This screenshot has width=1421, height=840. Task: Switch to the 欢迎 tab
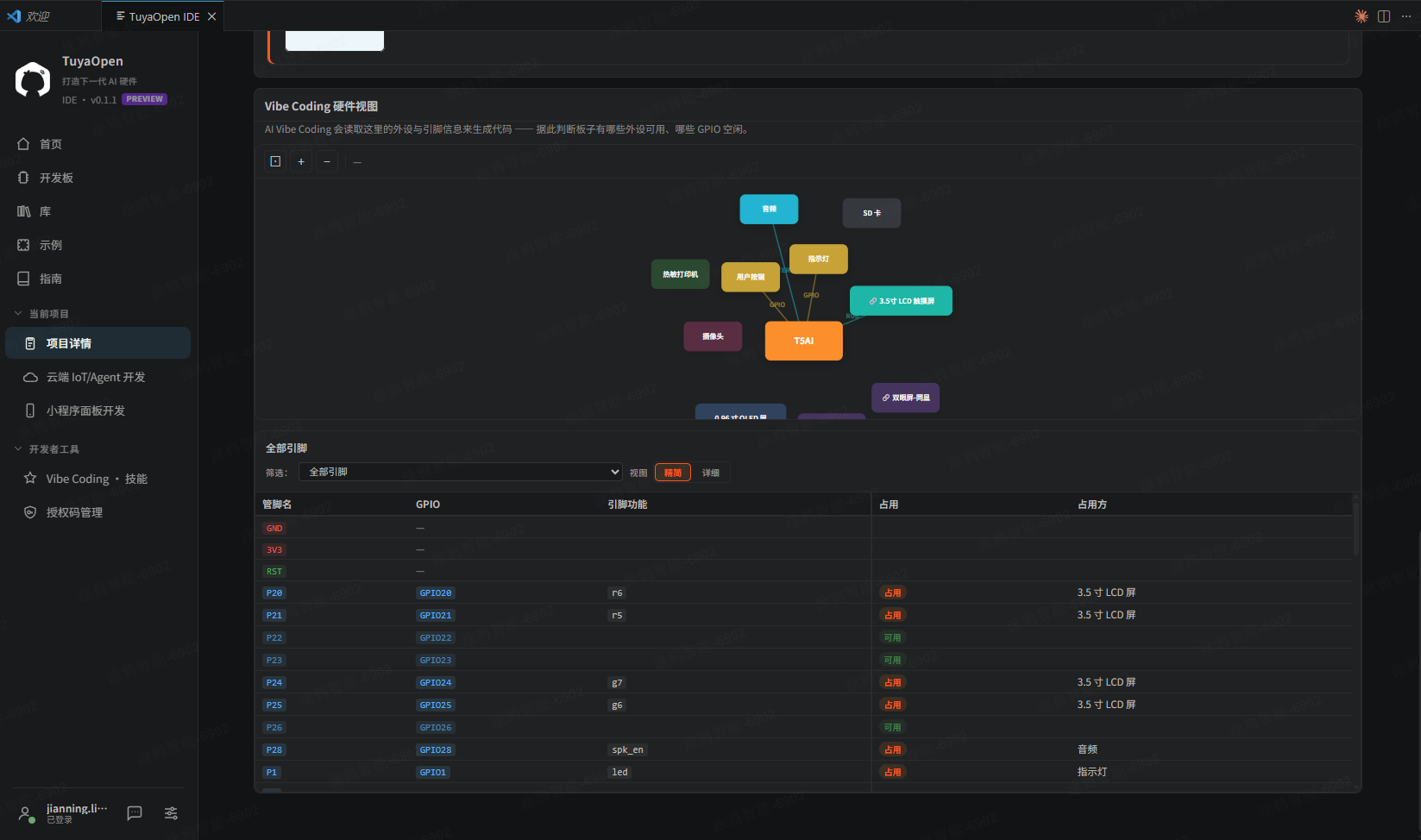pos(51,16)
